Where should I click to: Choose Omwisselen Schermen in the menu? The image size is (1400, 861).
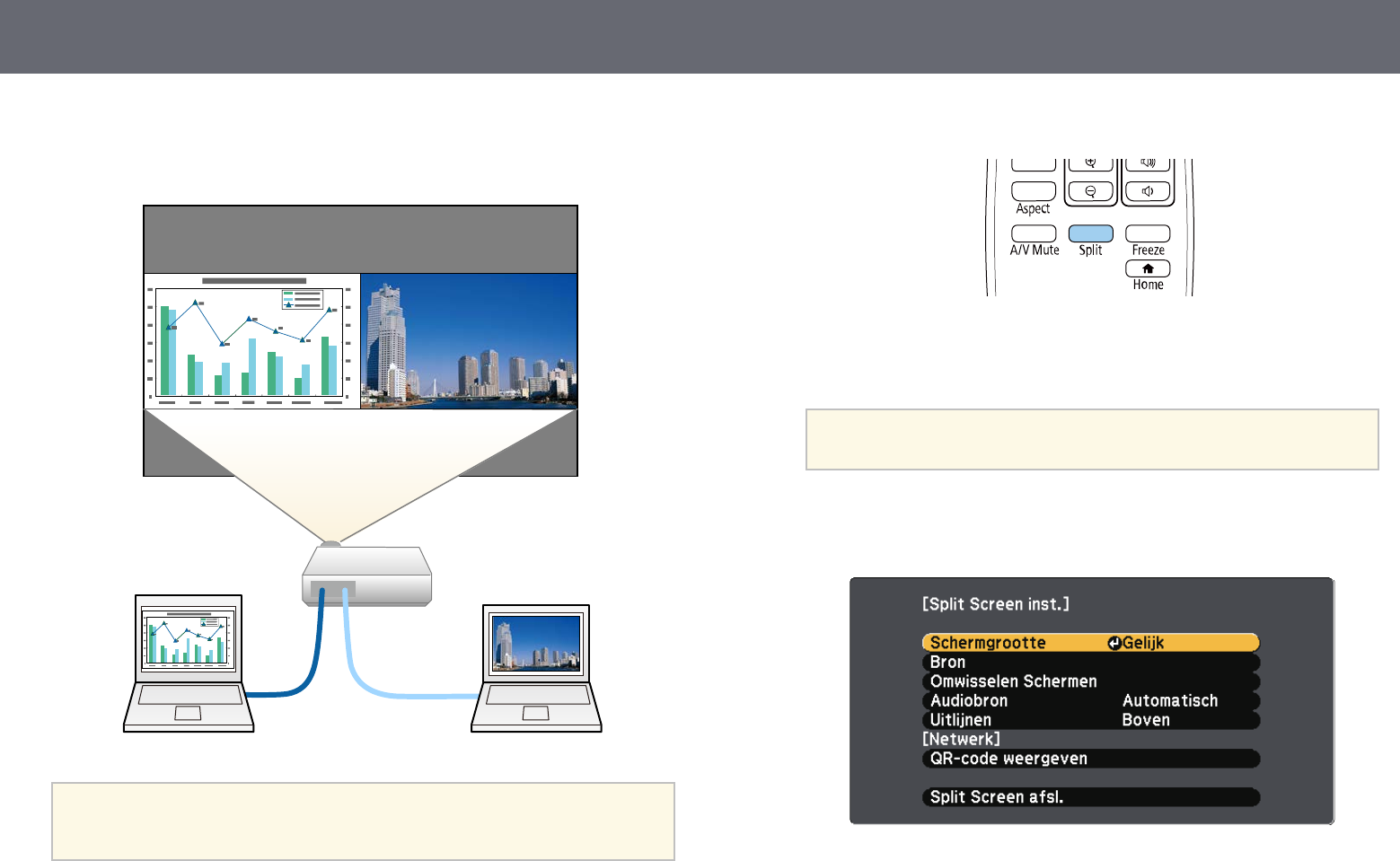1090,681
